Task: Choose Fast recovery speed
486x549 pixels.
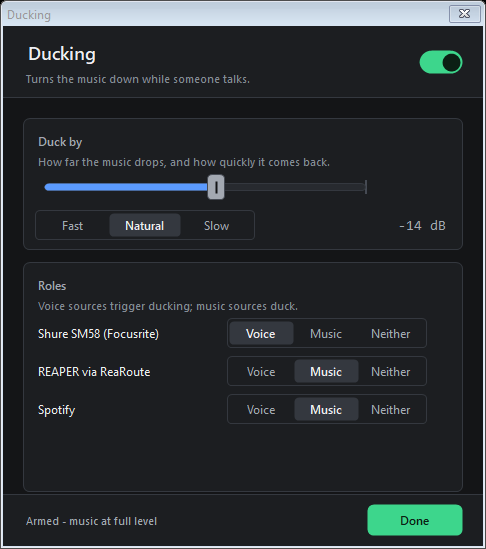Action: point(72,225)
